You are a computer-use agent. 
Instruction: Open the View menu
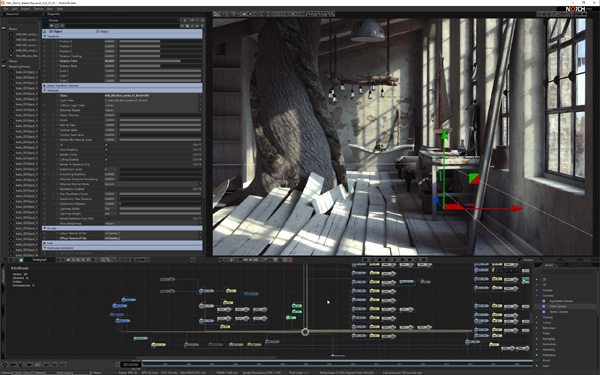tap(50, 8)
